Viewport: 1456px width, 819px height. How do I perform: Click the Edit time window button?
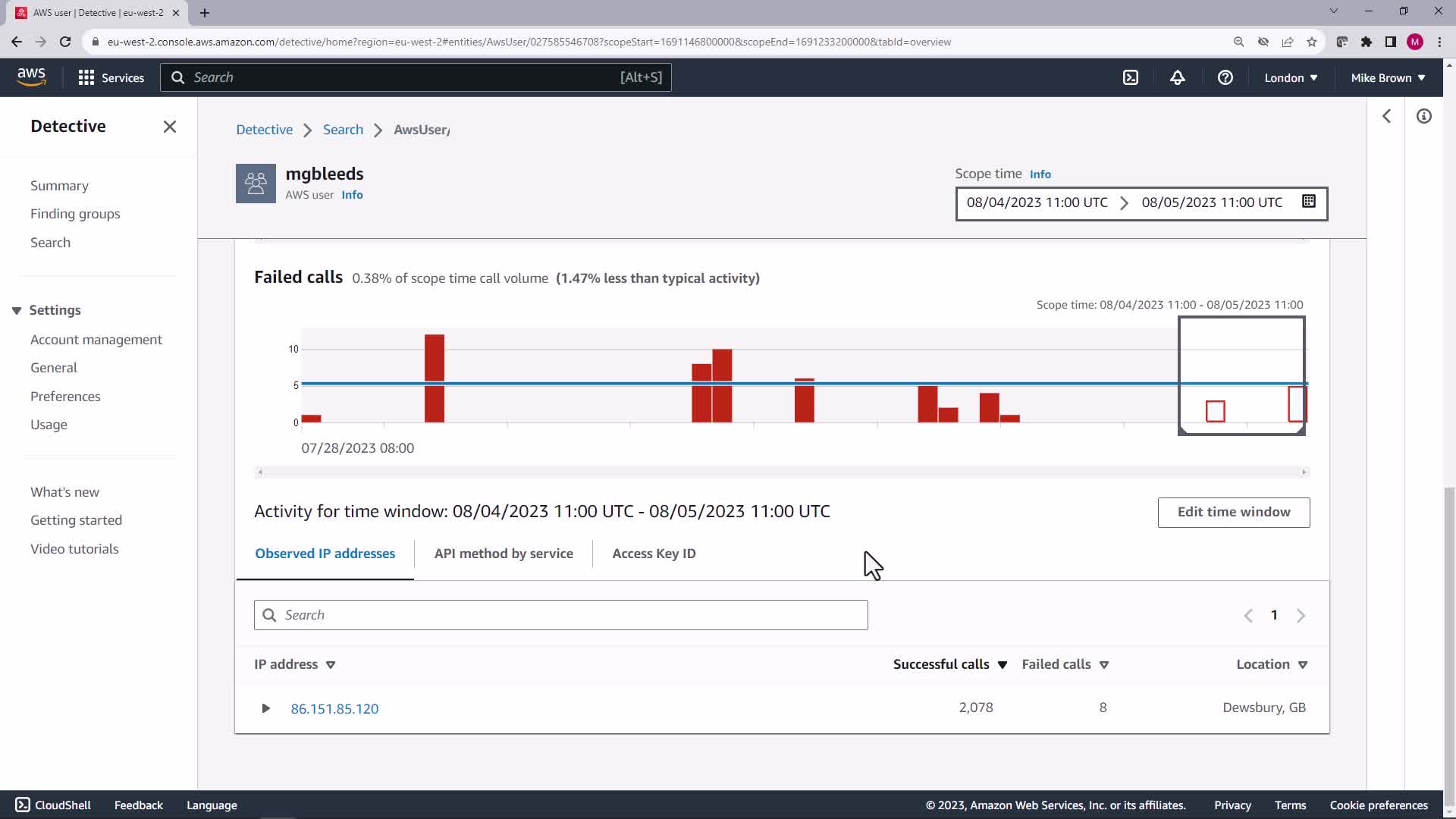pos(1233,512)
